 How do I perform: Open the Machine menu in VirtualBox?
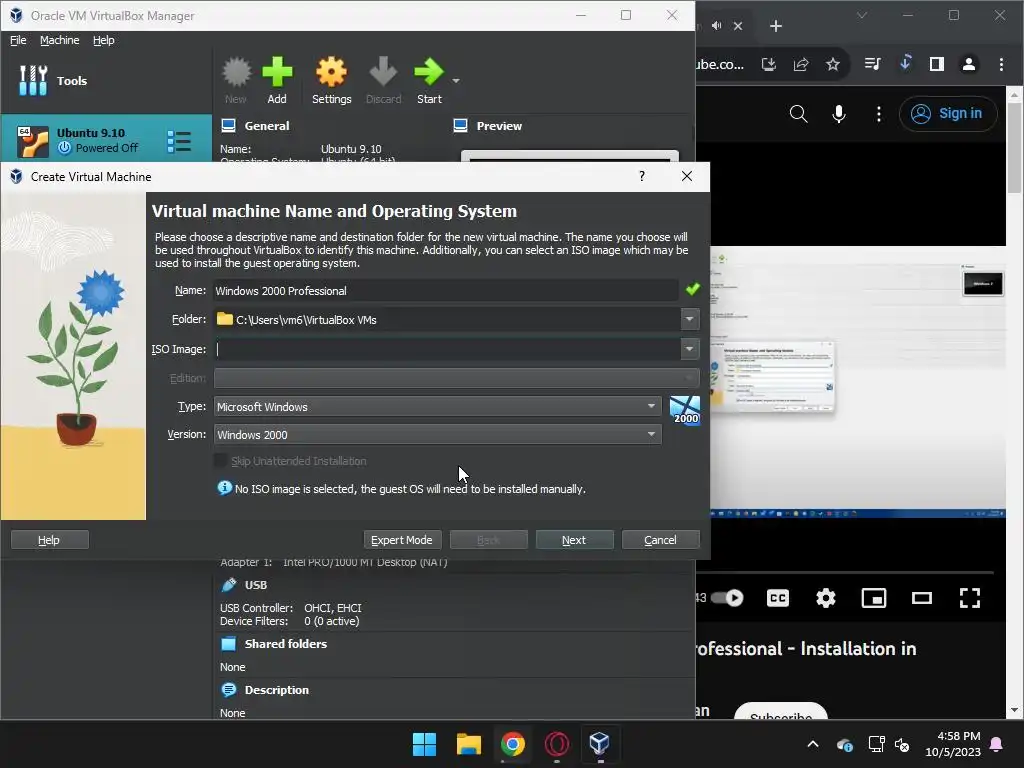click(x=59, y=40)
